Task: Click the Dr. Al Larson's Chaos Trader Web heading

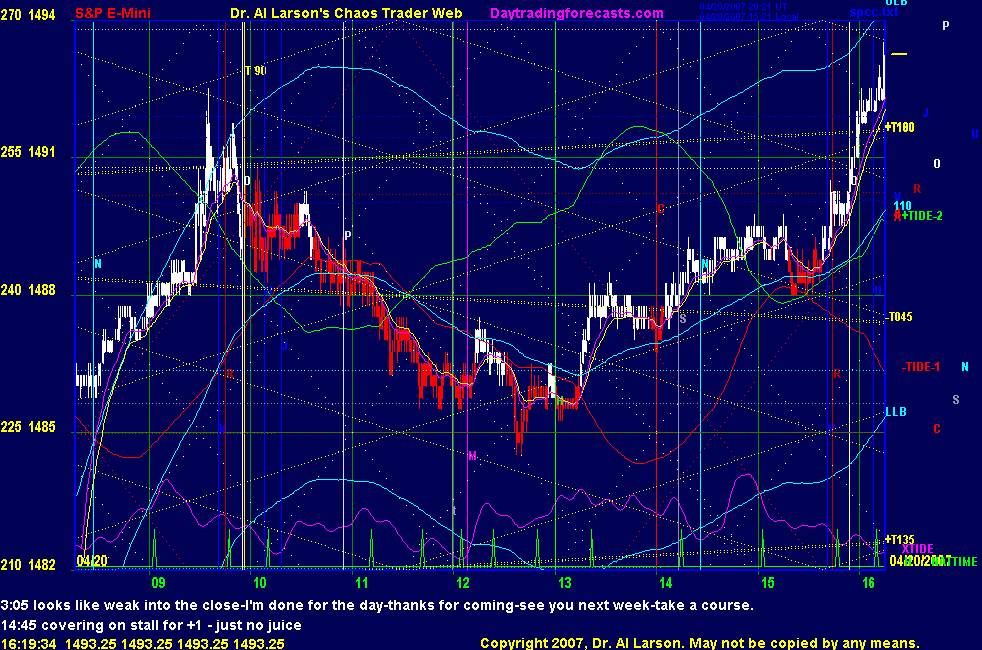Action: pyautogui.click(x=346, y=13)
